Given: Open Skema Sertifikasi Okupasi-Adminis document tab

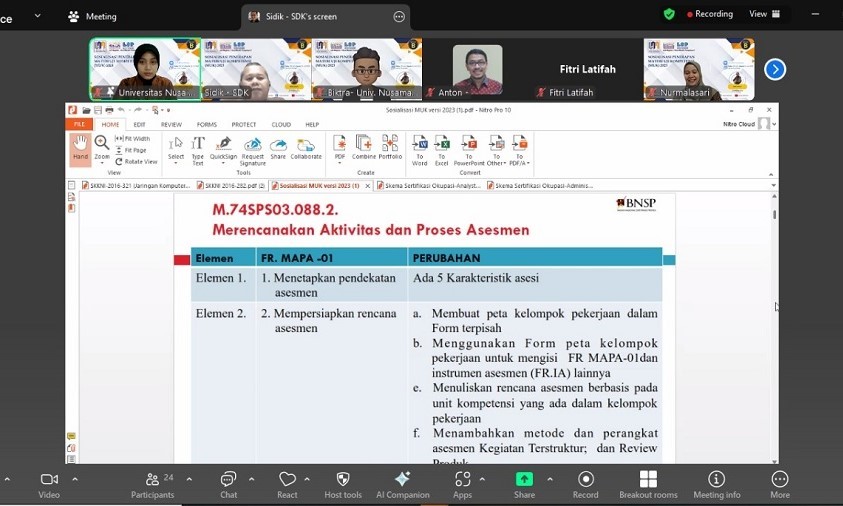Looking at the screenshot, I should 540,186.
